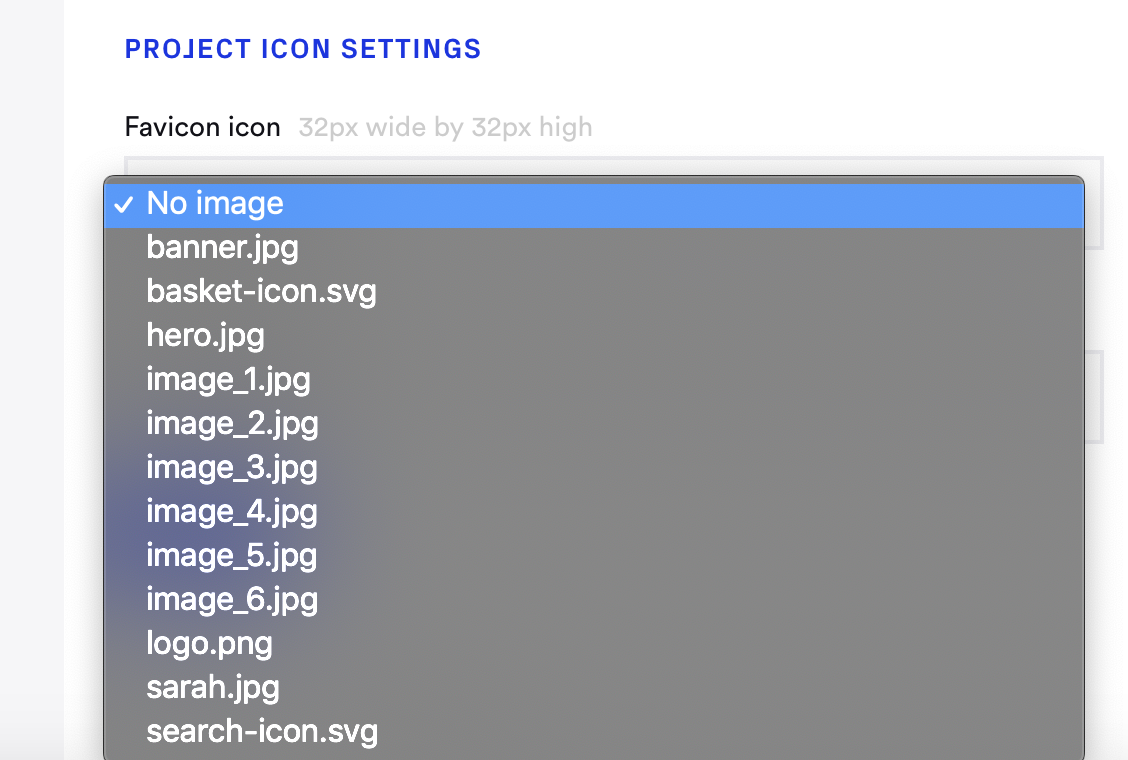Select image_1.jpg from the list
Viewport: 1128px width, 760px height.
[229, 379]
